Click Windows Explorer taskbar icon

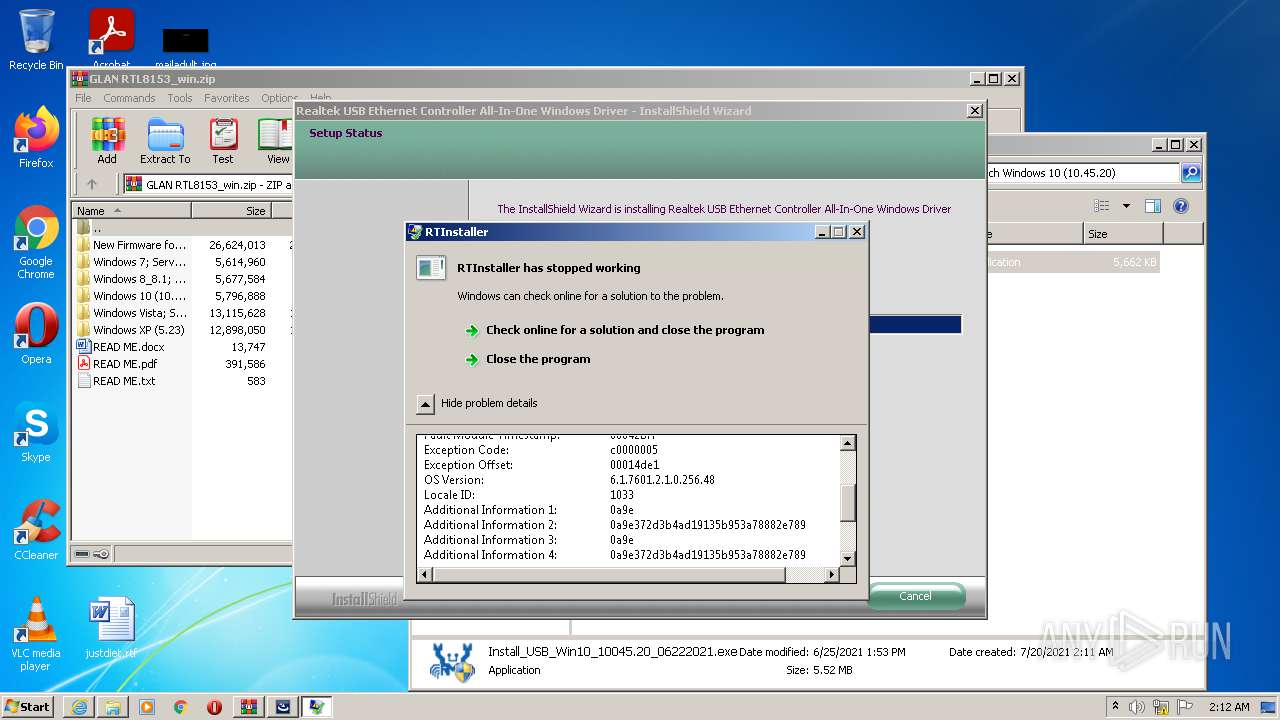point(113,707)
